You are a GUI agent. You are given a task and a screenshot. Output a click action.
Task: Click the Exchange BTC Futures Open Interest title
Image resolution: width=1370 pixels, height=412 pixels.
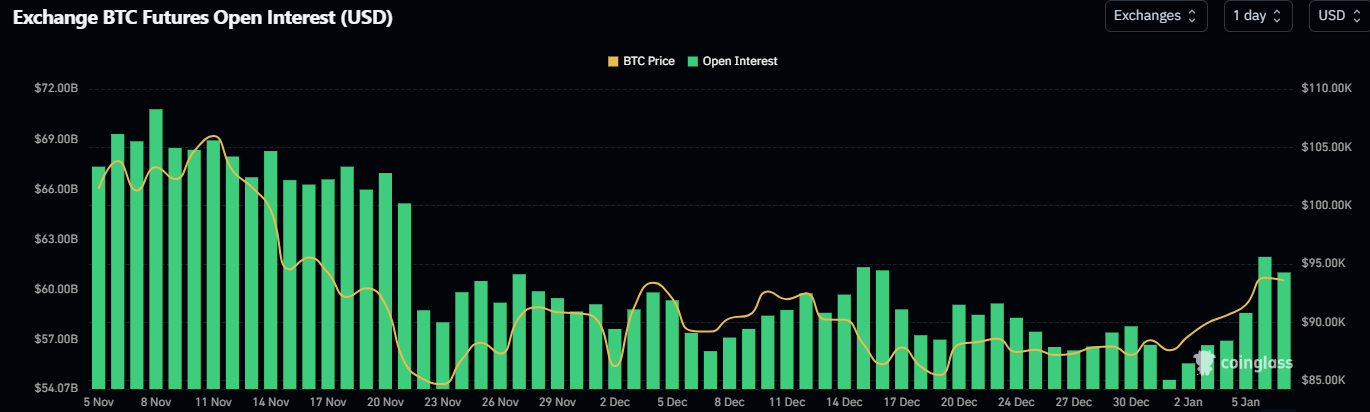pos(202,18)
